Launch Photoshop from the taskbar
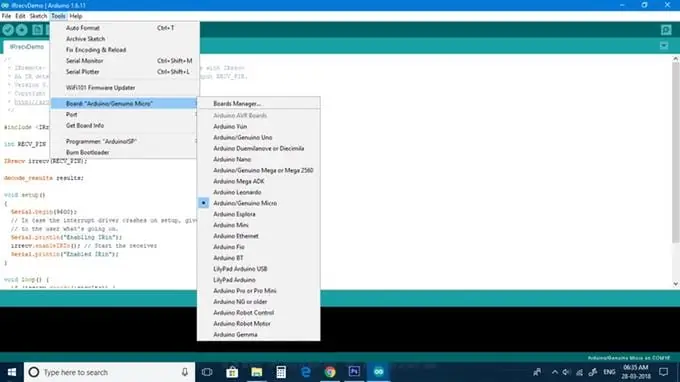The image size is (680, 382). (354, 372)
